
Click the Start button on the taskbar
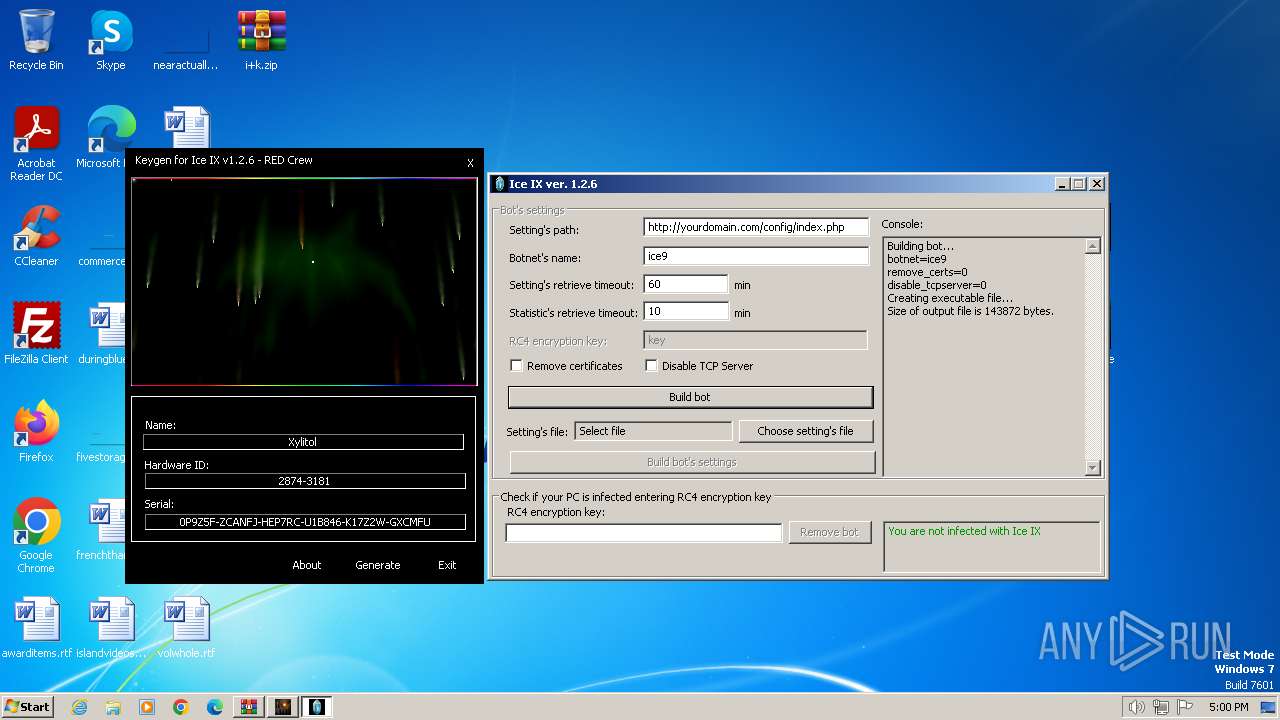[27, 706]
